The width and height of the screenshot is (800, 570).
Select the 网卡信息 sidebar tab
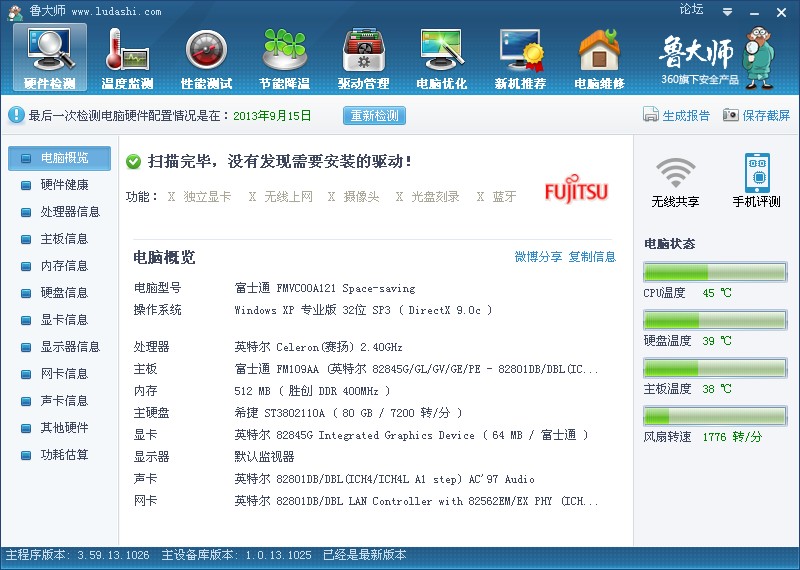(59, 374)
